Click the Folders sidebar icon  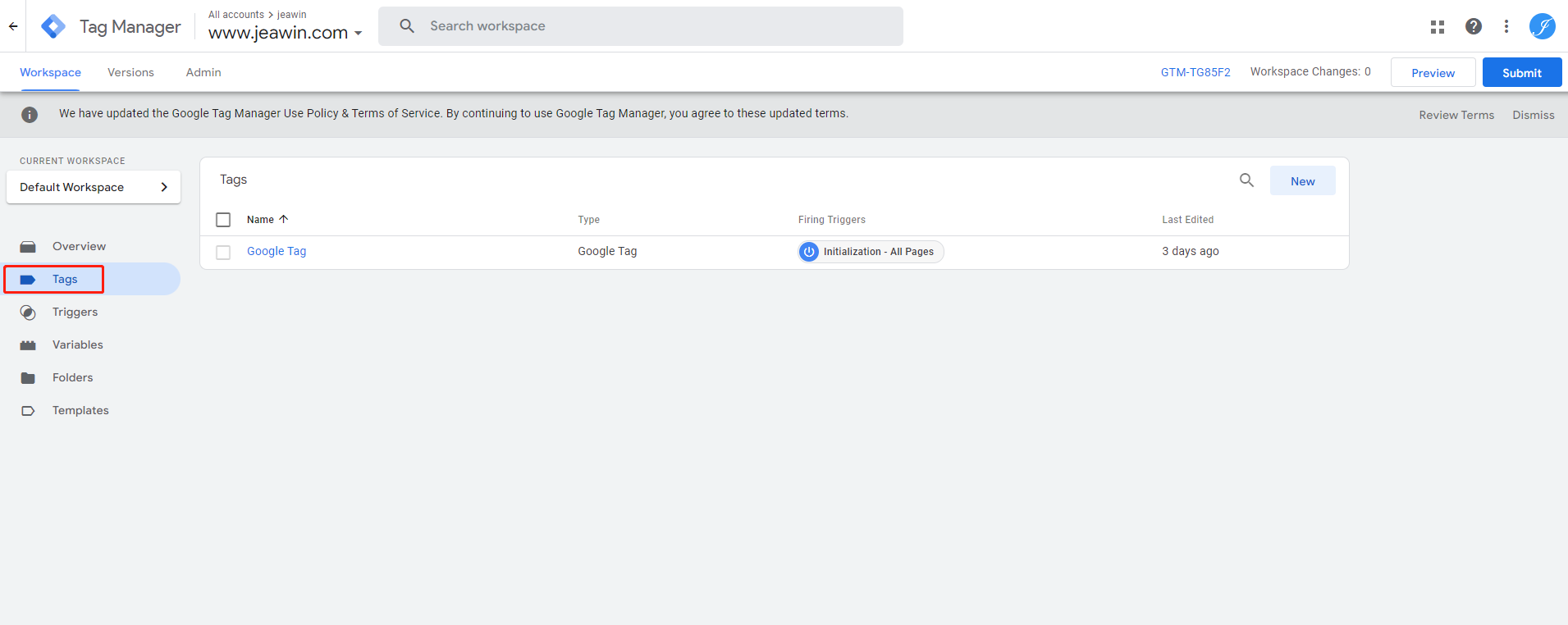click(28, 378)
